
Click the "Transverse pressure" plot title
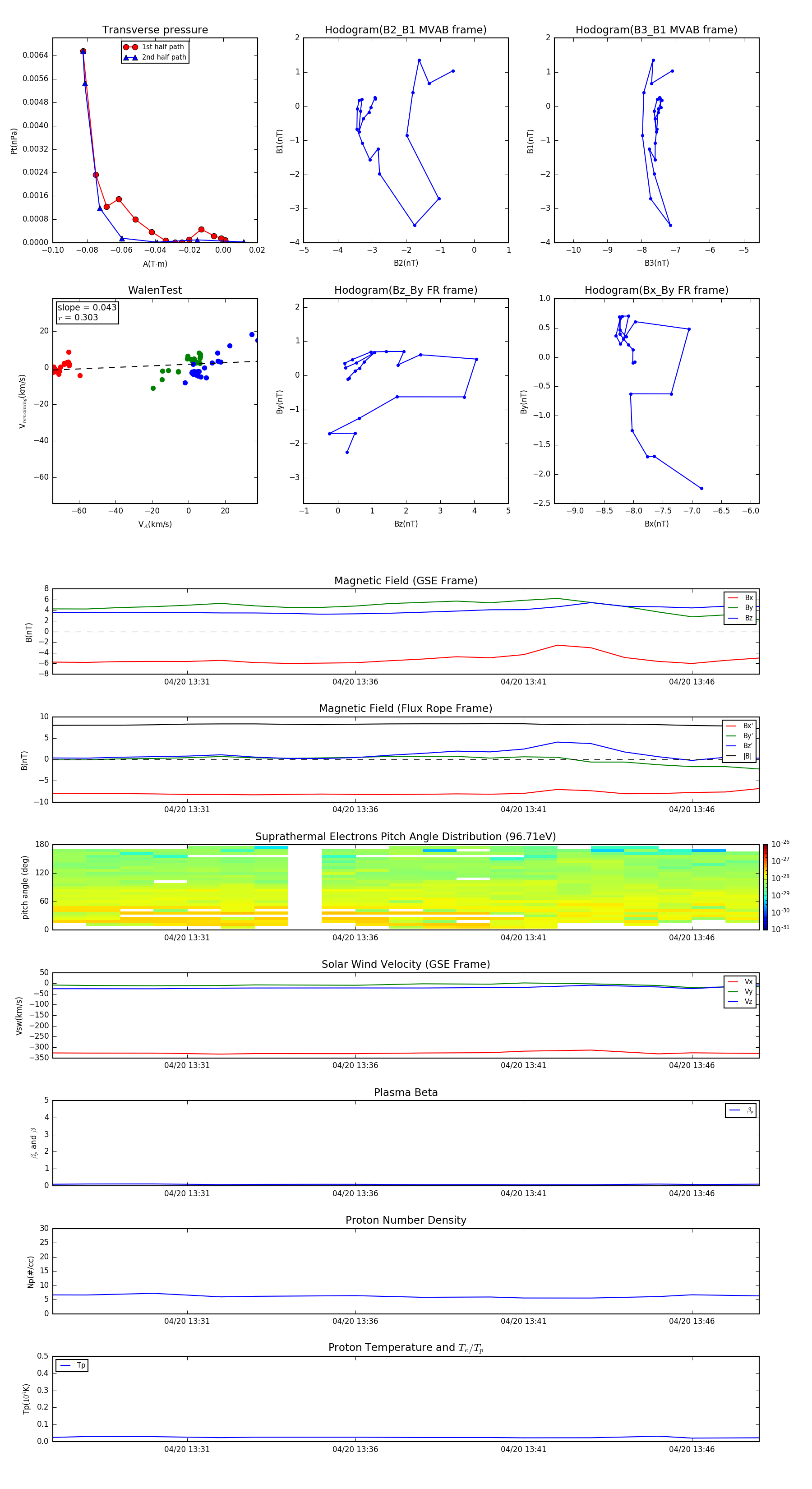pos(155,30)
